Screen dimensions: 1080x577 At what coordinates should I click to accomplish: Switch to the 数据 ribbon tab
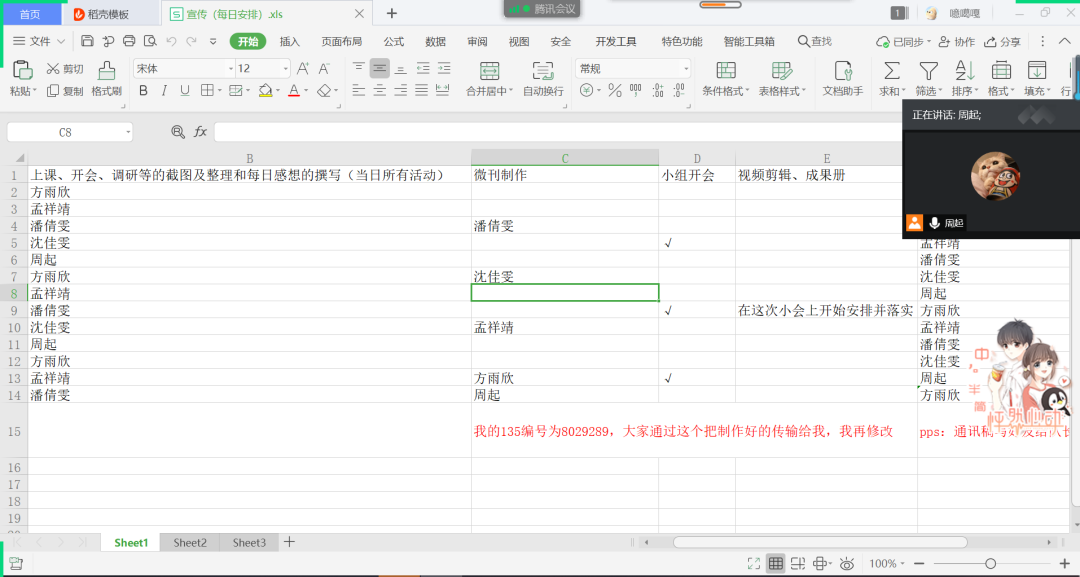point(435,41)
